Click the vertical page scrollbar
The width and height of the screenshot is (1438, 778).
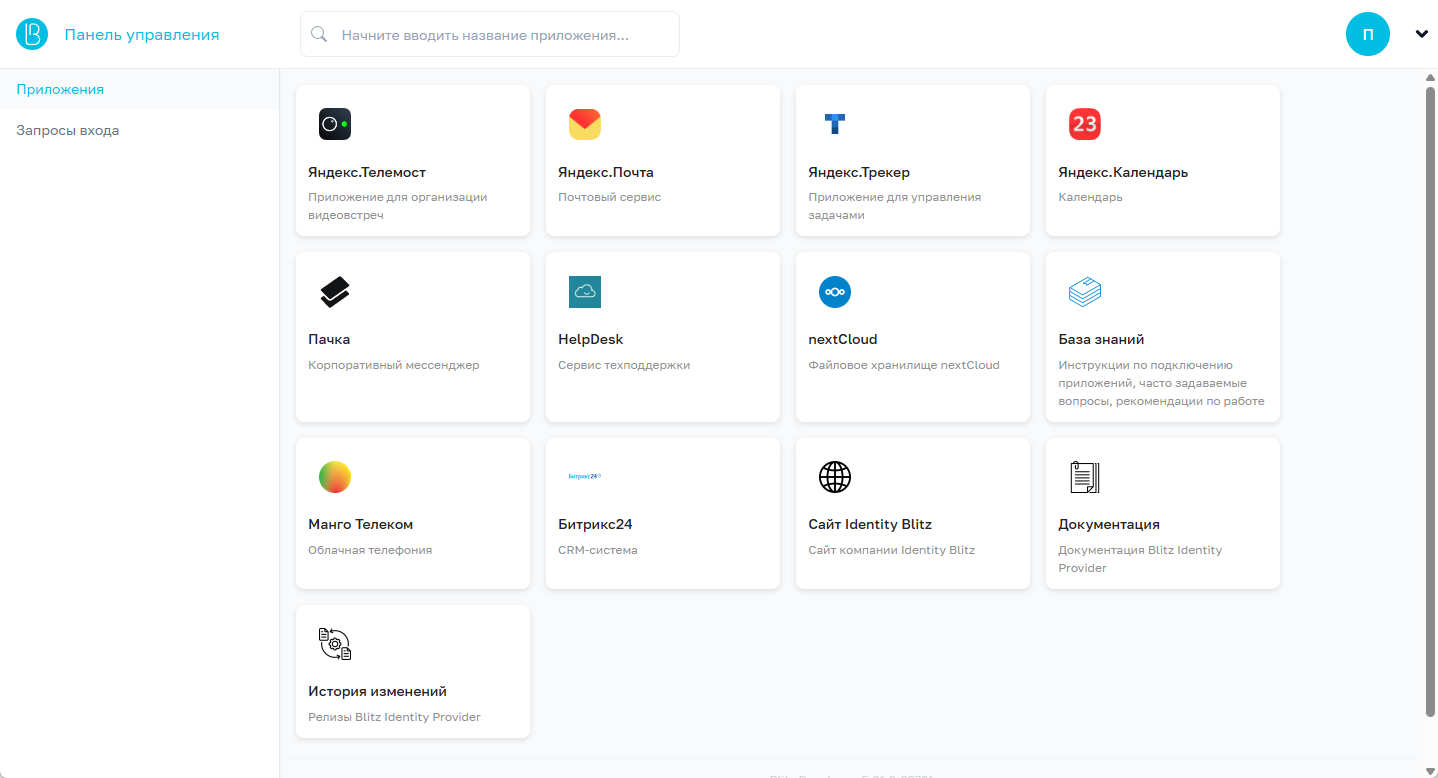point(1430,400)
